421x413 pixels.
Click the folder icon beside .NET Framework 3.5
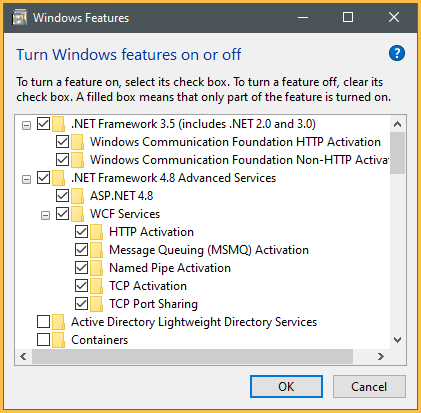point(58,124)
